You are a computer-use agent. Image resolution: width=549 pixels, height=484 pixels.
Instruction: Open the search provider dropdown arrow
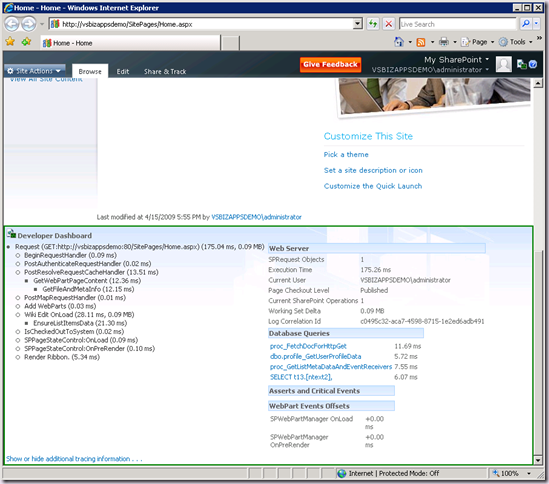[x=536, y=24]
